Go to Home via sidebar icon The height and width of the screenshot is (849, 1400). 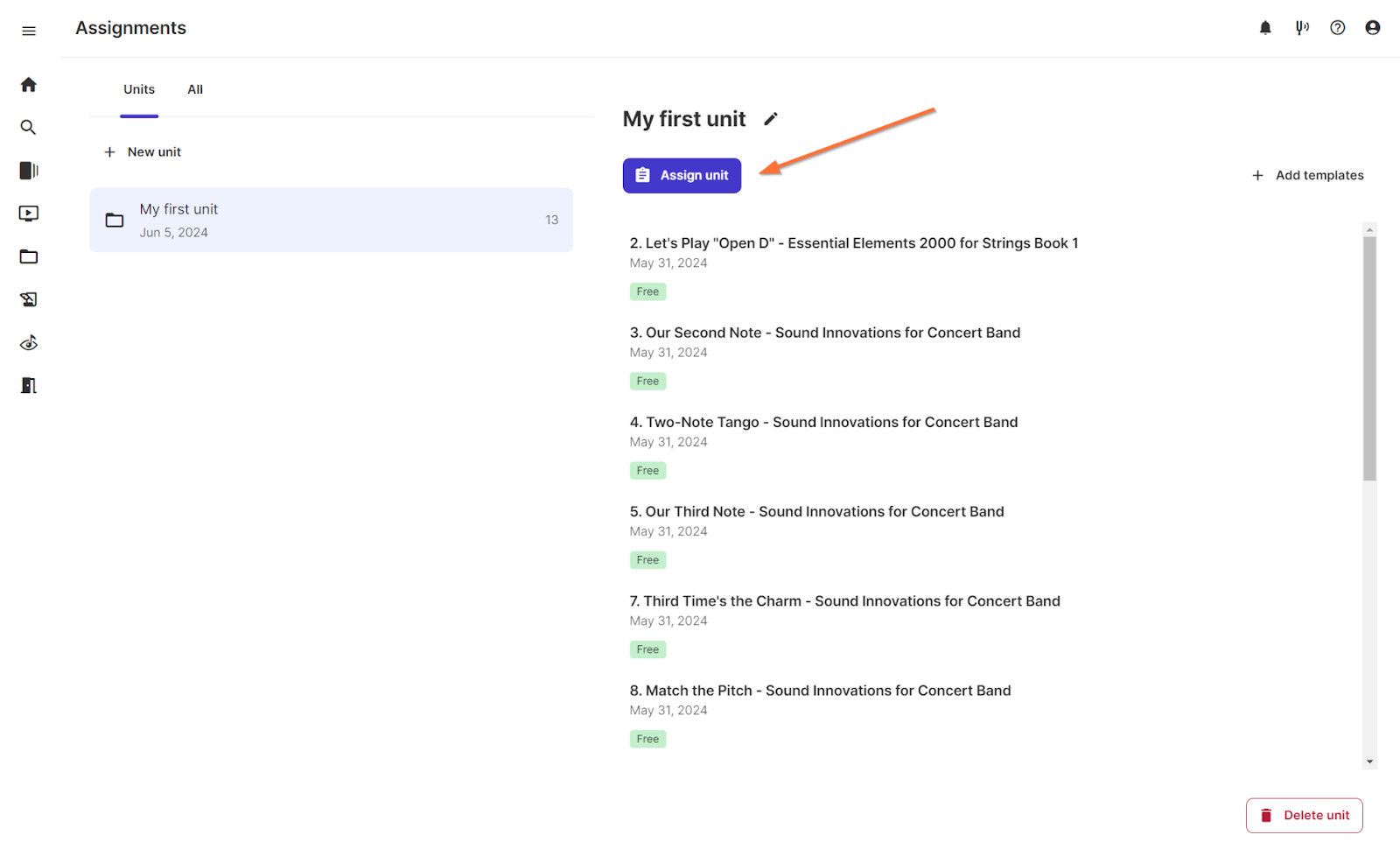29,85
